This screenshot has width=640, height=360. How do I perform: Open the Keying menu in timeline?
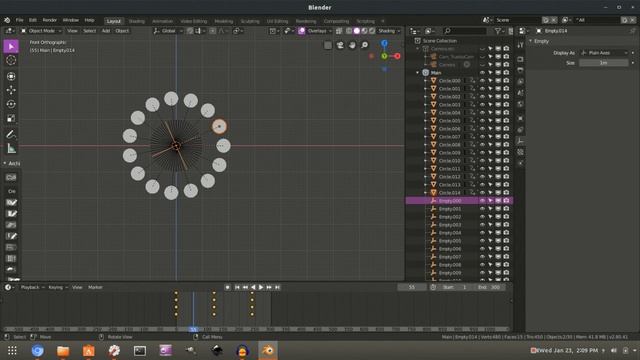click(x=58, y=287)
